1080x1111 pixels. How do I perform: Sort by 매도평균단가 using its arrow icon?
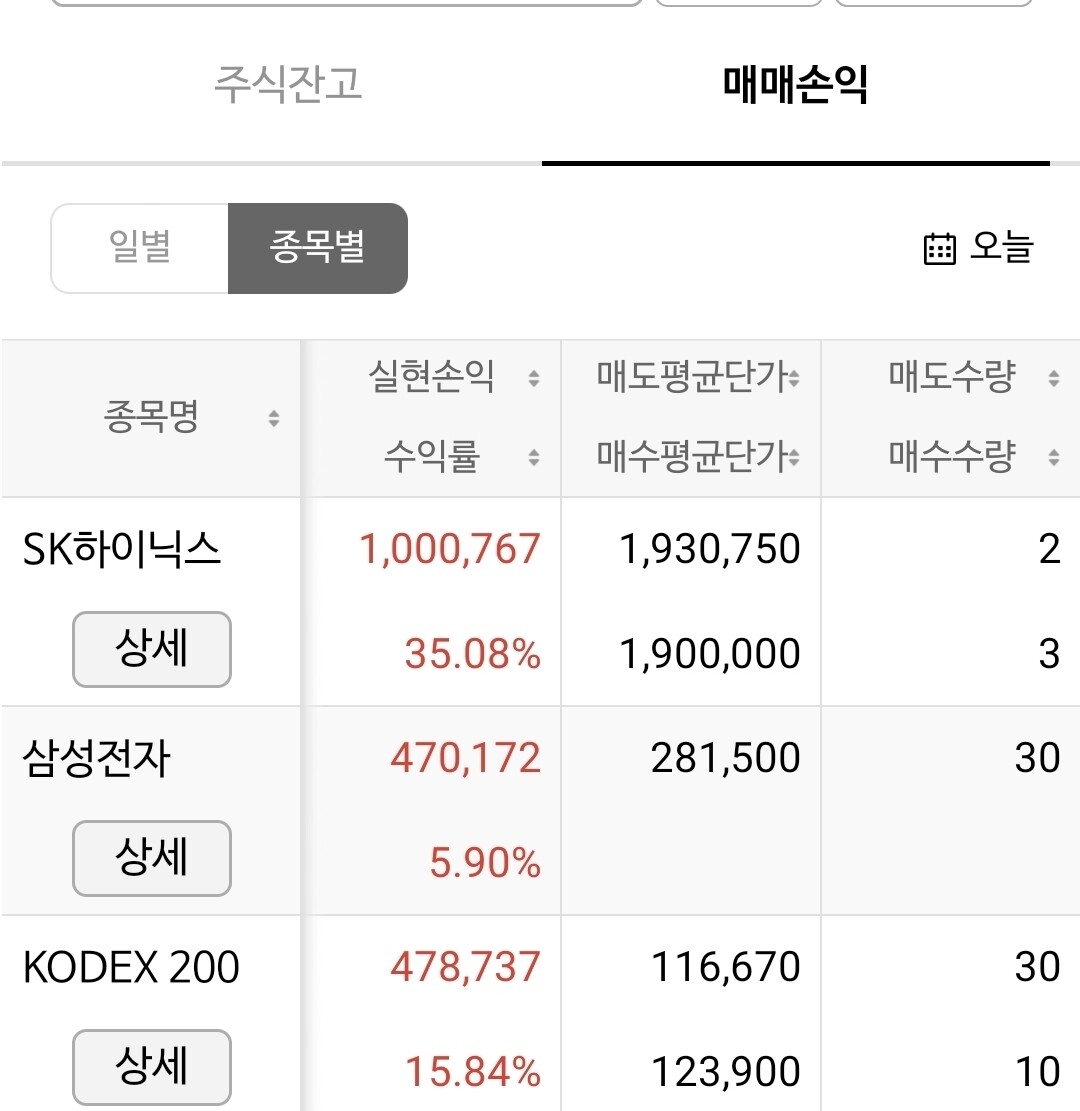point(794,378)
